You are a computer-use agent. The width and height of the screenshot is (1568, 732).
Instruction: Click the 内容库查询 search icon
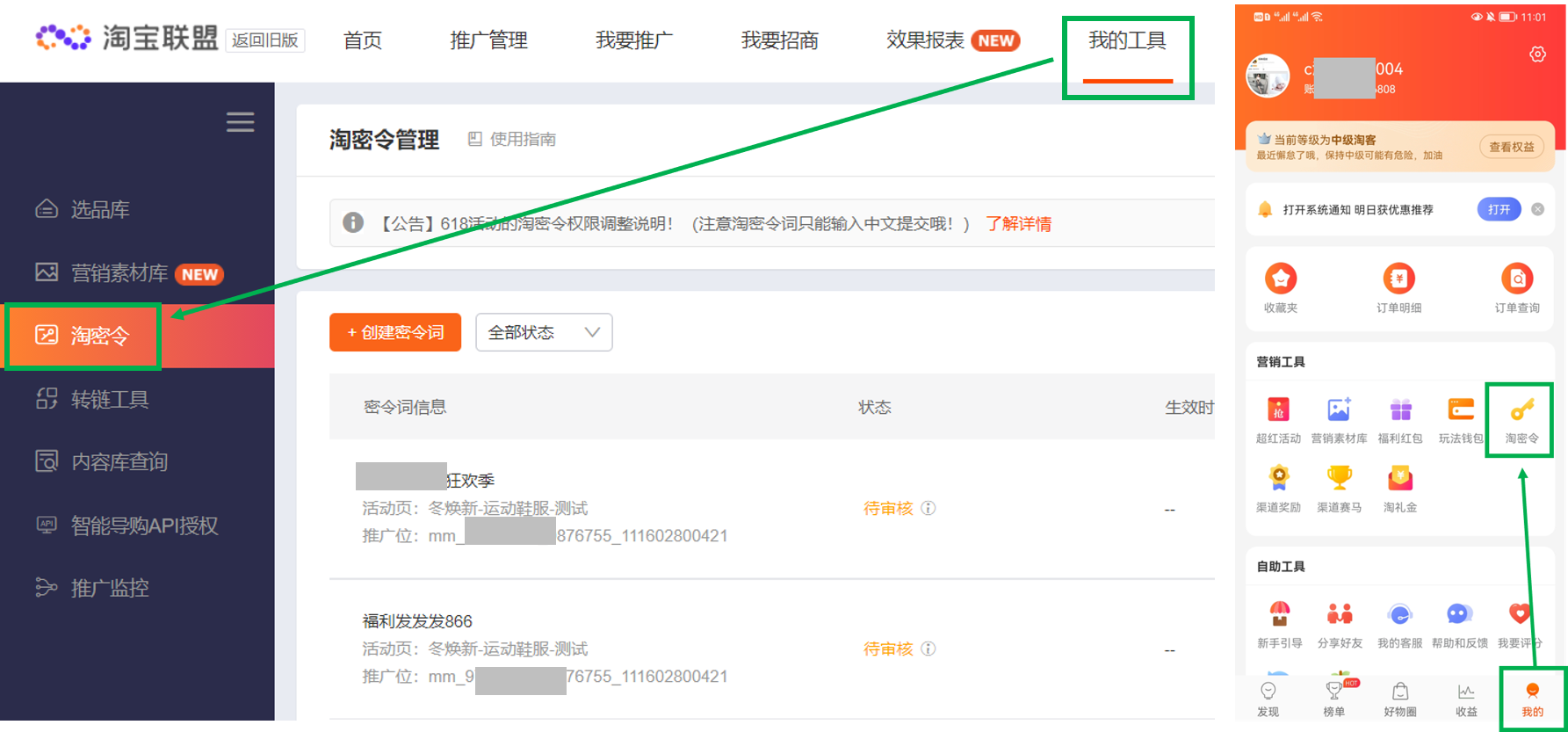pos(47,460)
